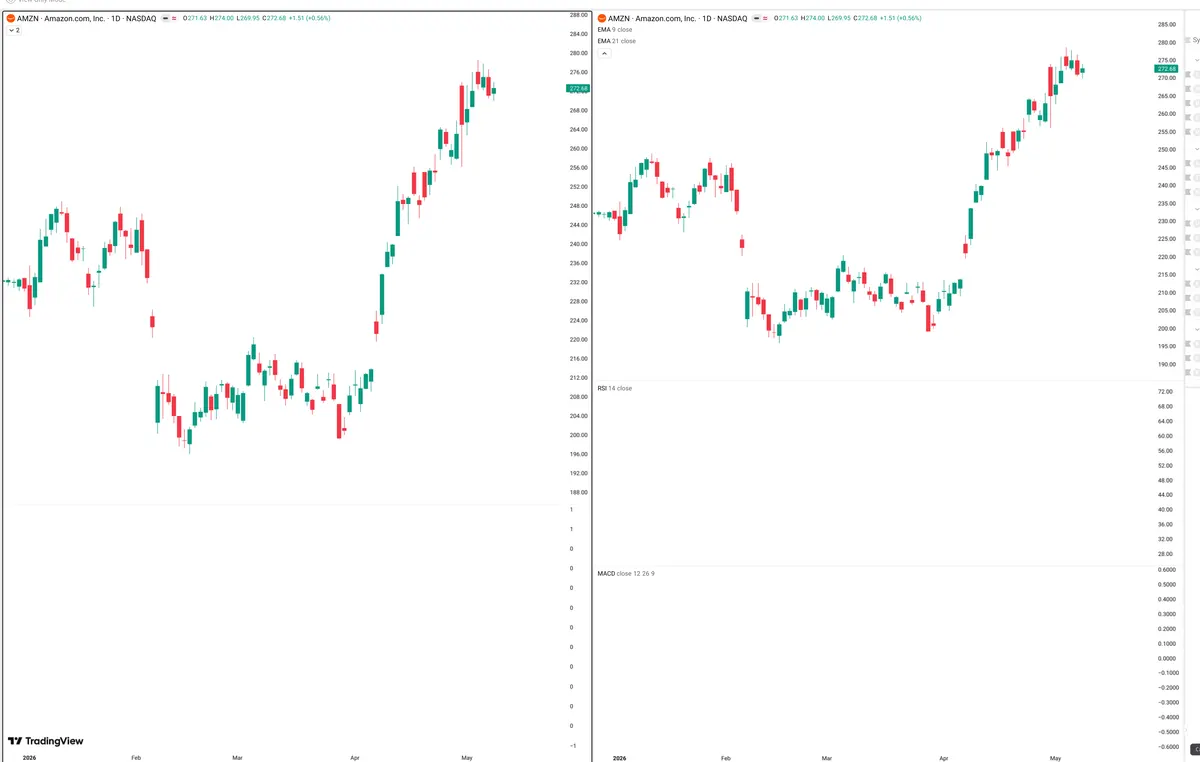
Task: Click the Feb label on right chart time axis
Action: (x=726, y=759)
